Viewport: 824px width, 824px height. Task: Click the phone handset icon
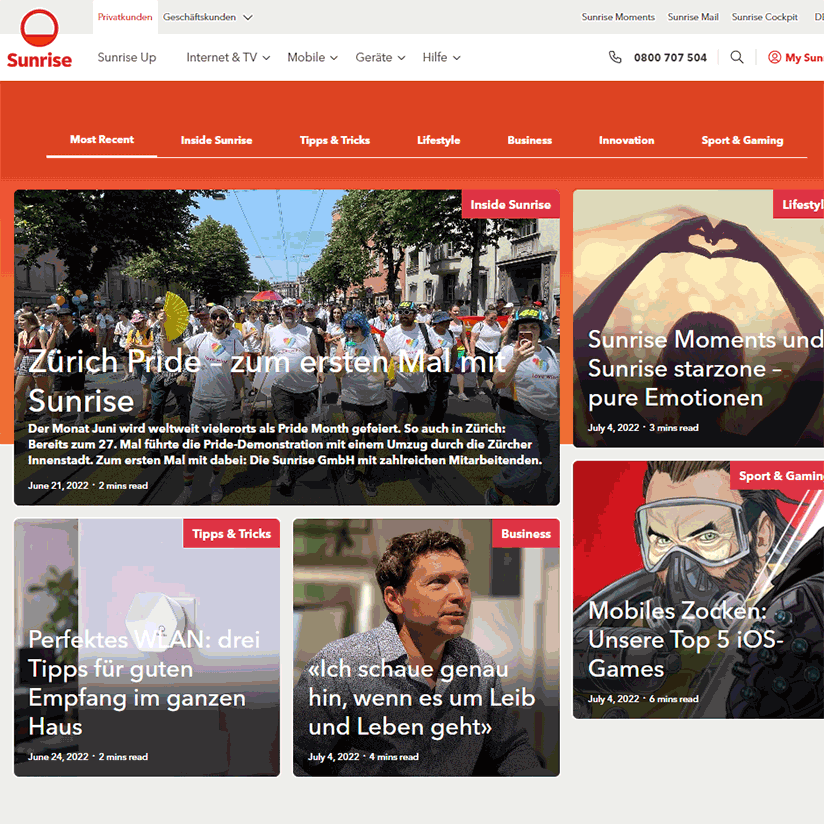[x=615, y=57]
